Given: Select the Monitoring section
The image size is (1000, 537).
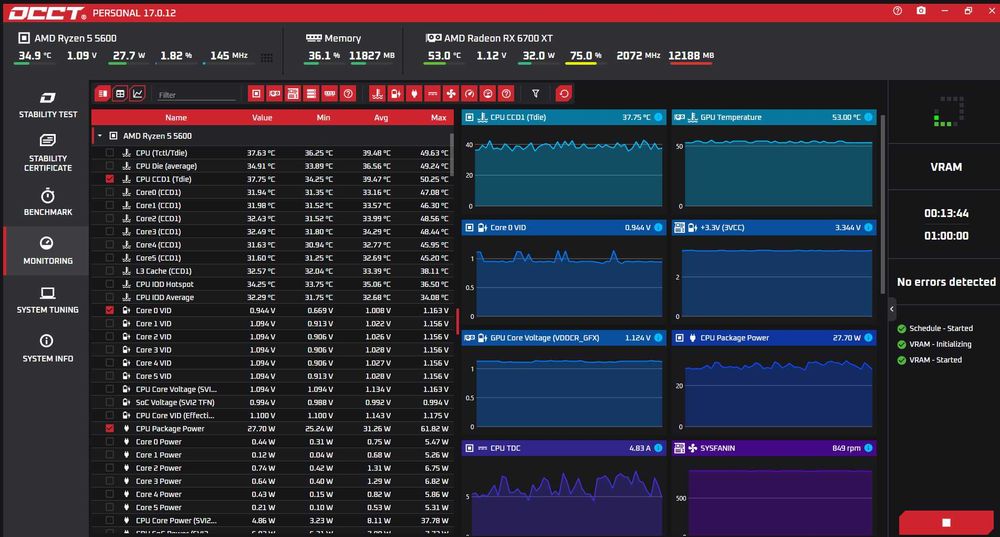Looking at the screenshot, I should click(48, 251).
